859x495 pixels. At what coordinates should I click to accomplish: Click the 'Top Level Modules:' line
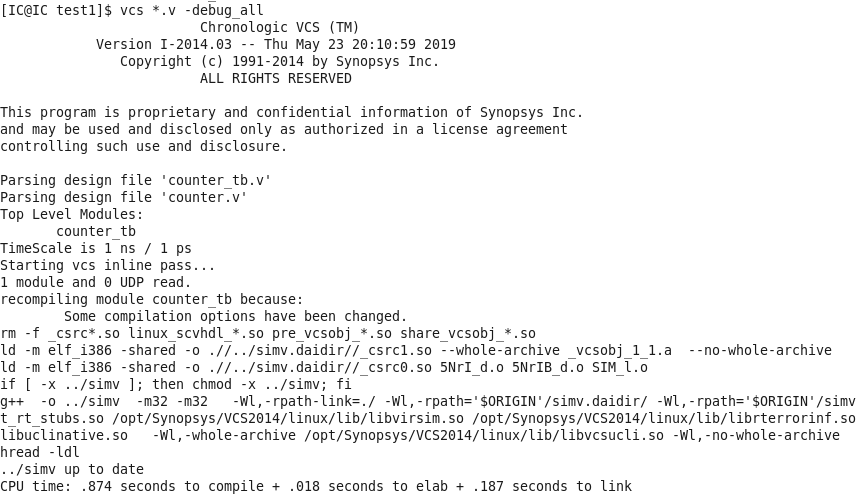tap(71, 214)
